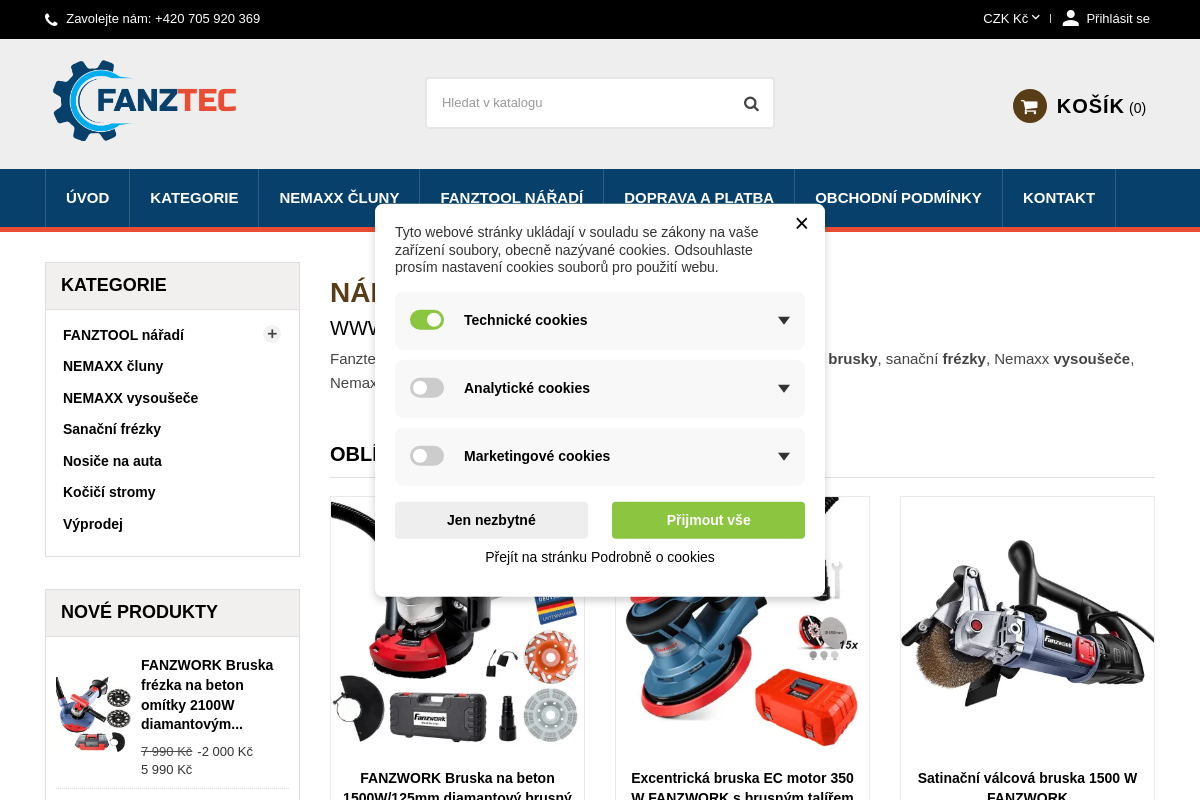Screen dimensions: 1200x800
Task: Click the Přihlásit se link
Action: tap(1118, 18)
